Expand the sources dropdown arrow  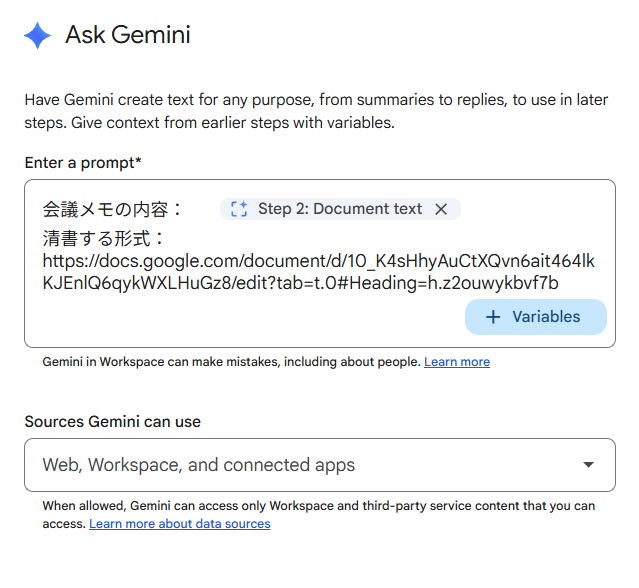tap(588, 465)
